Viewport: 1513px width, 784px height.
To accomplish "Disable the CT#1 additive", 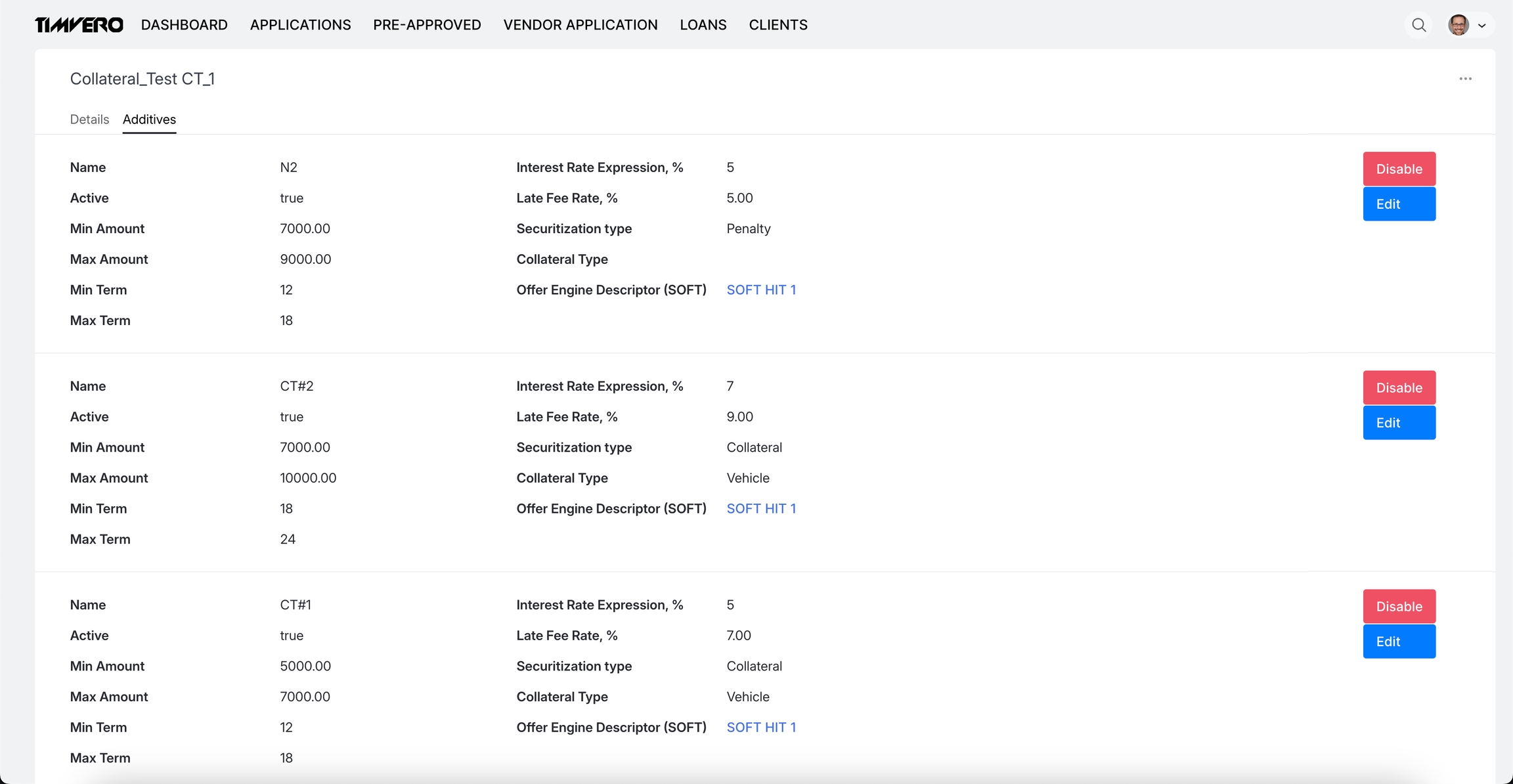I will (x=1399, y=606).
